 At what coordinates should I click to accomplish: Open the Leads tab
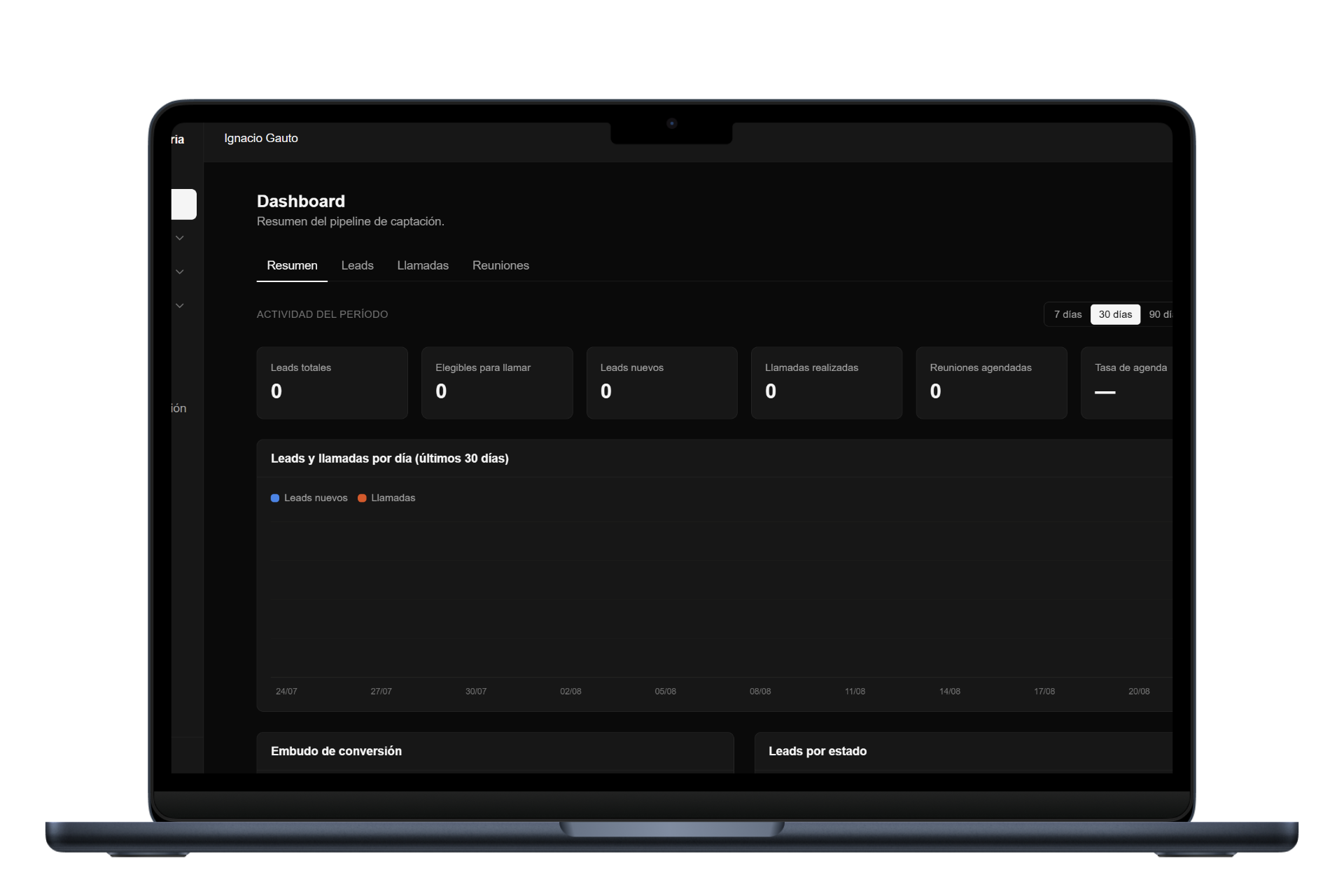[357, 266]
